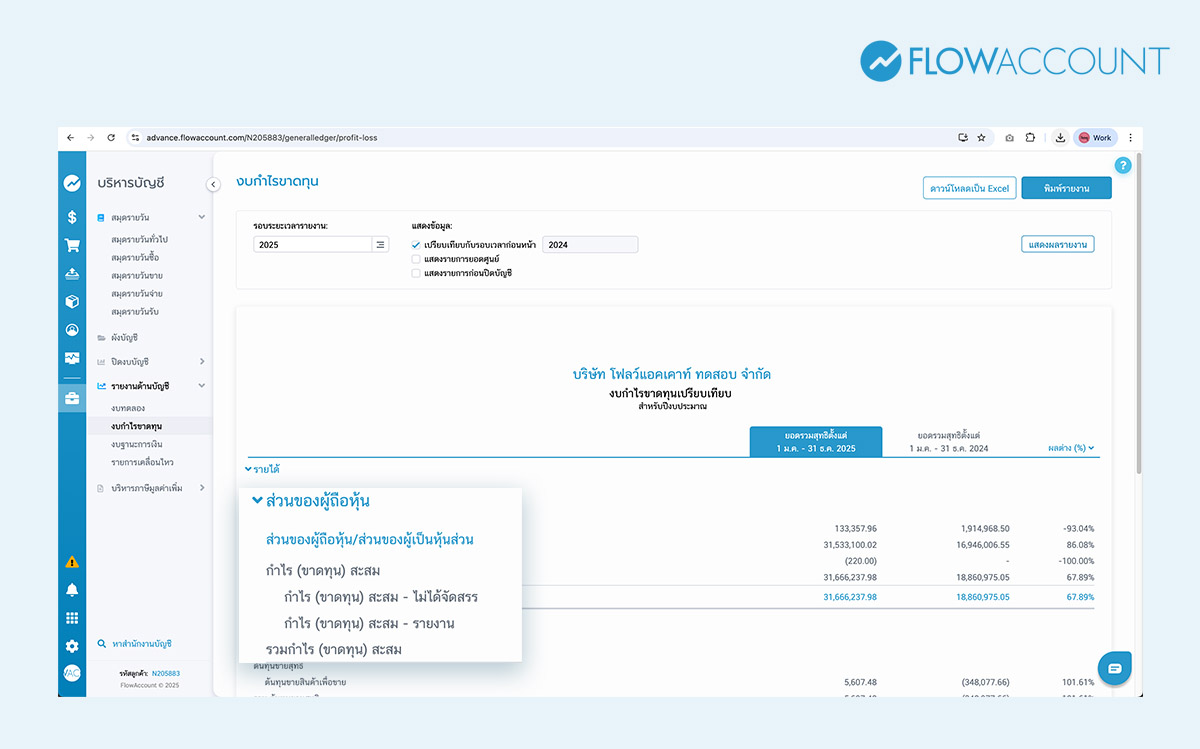Collapse the สมุดรายวัน menu section
The width and height of the screenshot is (1200, 749).
coord(201,217)
